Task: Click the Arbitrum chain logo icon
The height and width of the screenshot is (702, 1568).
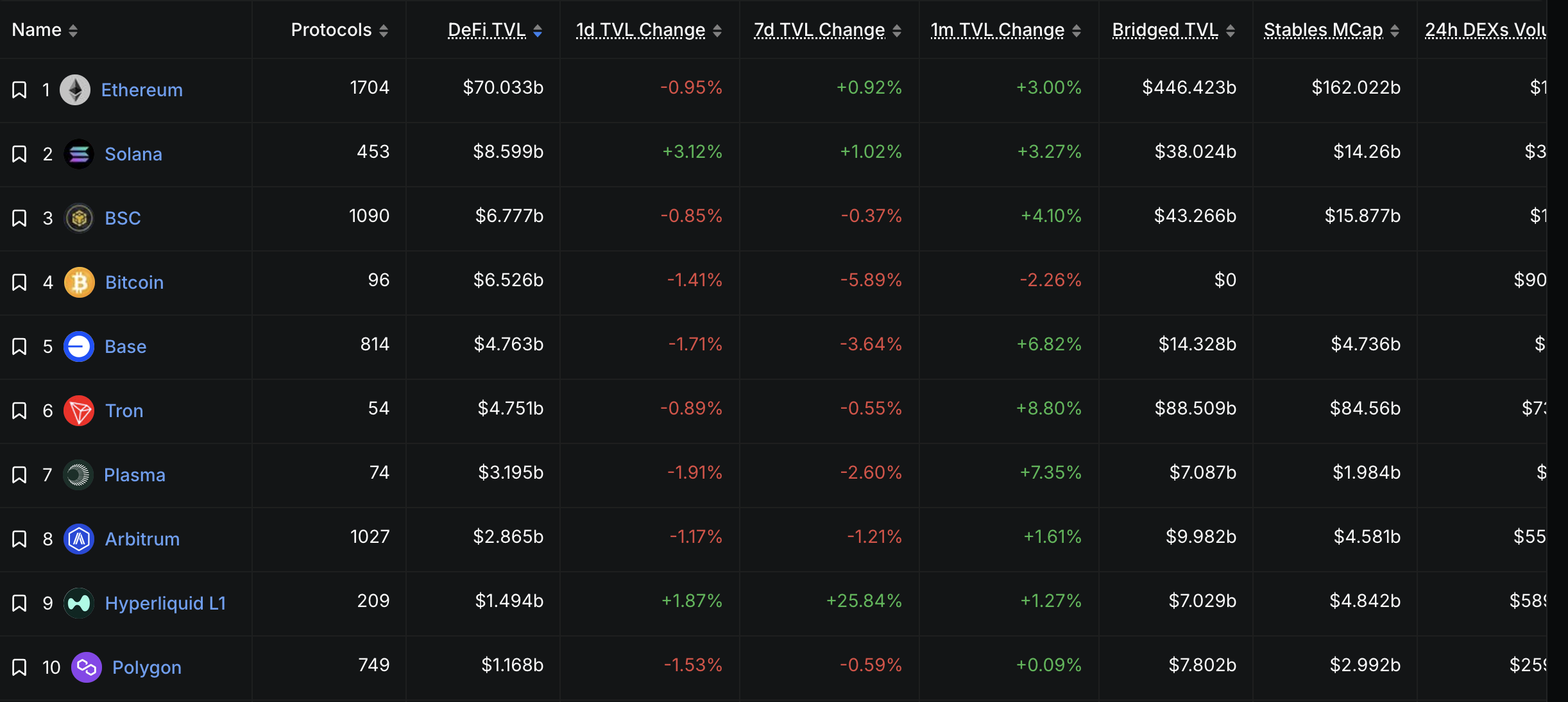Action: click(79, 539)
